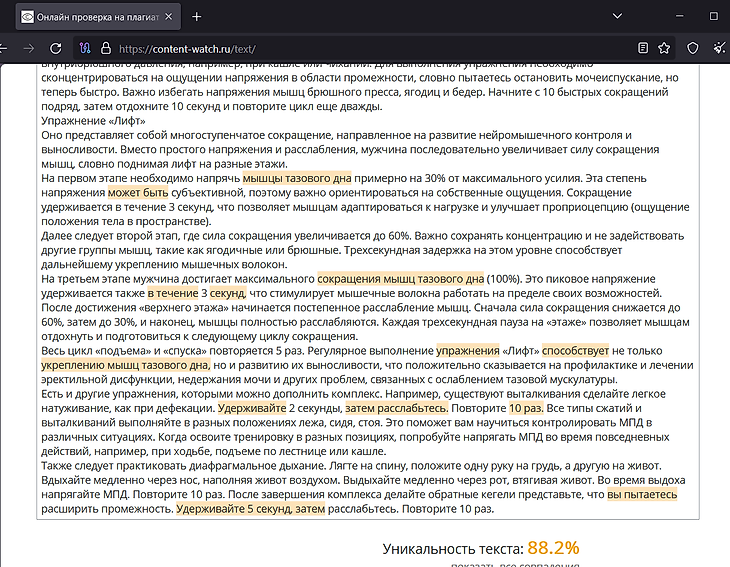Screen dimensions: 730x567
Task: Close the 'Онлайн проверка на плагиат' tab
Action: [x=169, y=17]
